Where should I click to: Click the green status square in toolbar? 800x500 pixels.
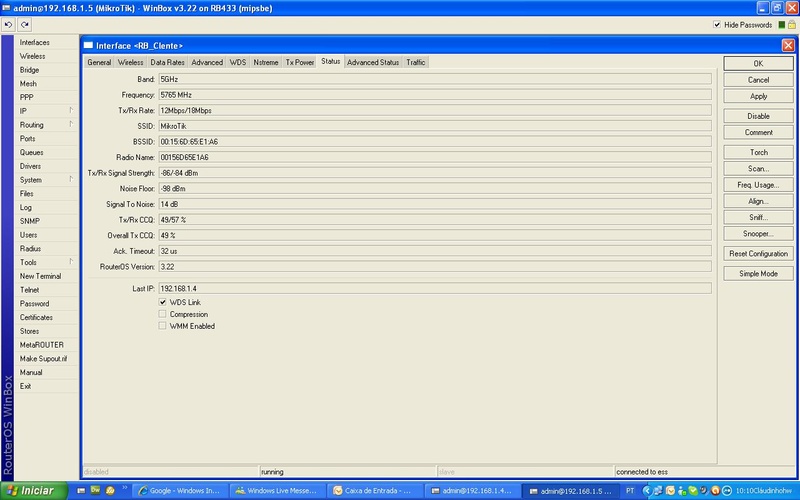[782, 24]
